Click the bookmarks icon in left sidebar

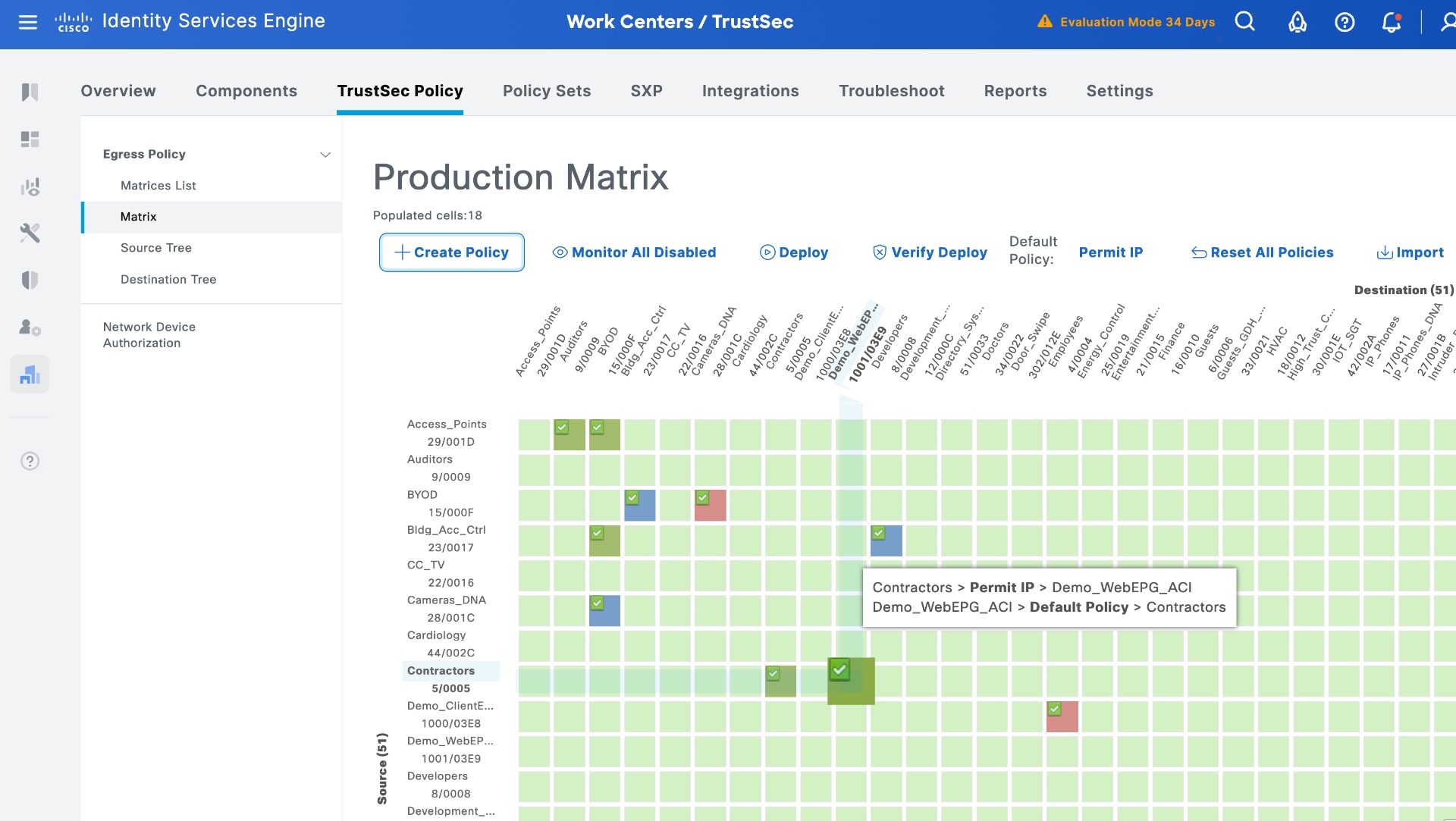[30, 92]
